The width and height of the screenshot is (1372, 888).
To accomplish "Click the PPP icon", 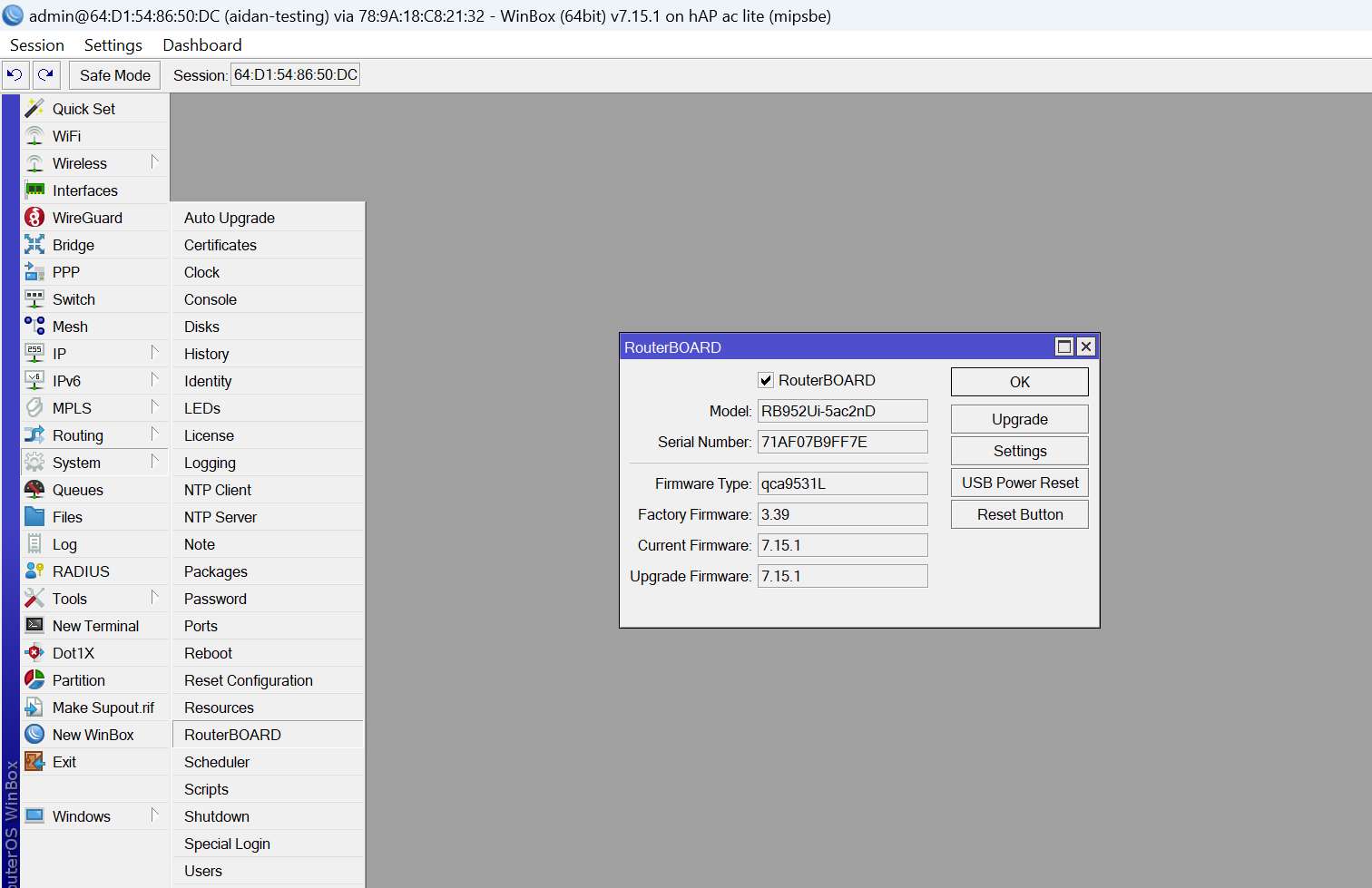I will [34, 271].
